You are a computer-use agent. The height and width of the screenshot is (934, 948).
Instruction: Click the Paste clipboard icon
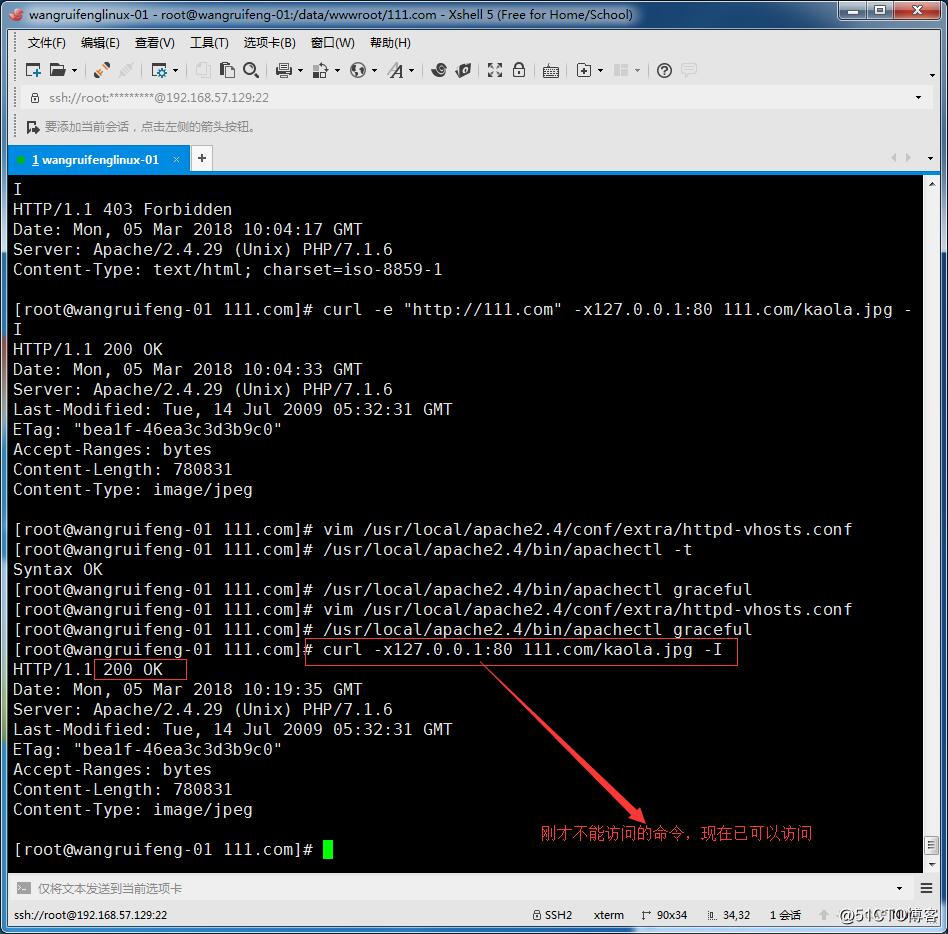coord(227,71)
